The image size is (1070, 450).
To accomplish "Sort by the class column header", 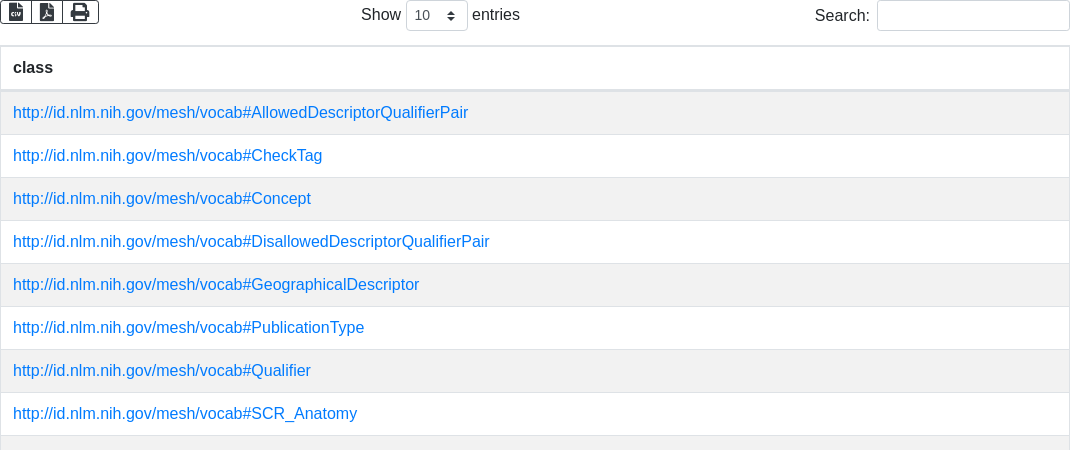I will point(33,68).
